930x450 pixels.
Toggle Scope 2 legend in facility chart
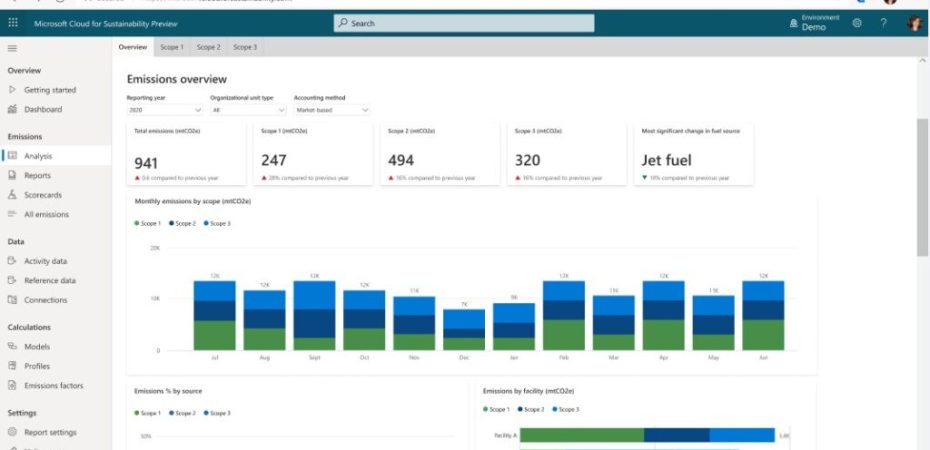[531, 409]
